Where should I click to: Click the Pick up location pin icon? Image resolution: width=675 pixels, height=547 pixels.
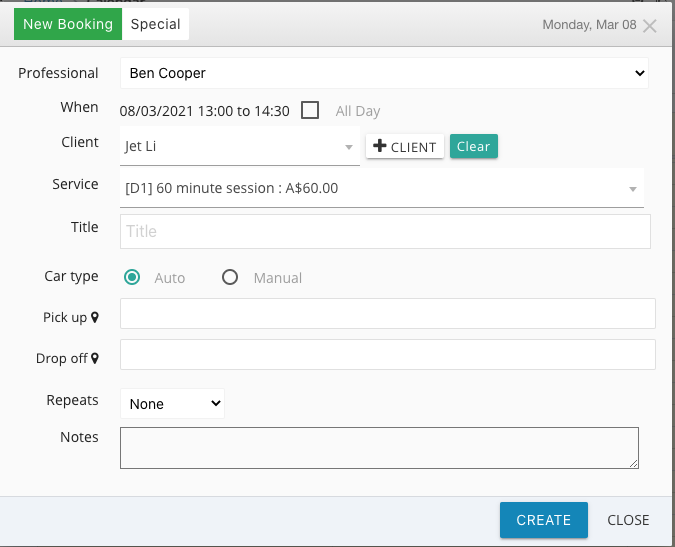pyautogui.click(x=95, y=318)
